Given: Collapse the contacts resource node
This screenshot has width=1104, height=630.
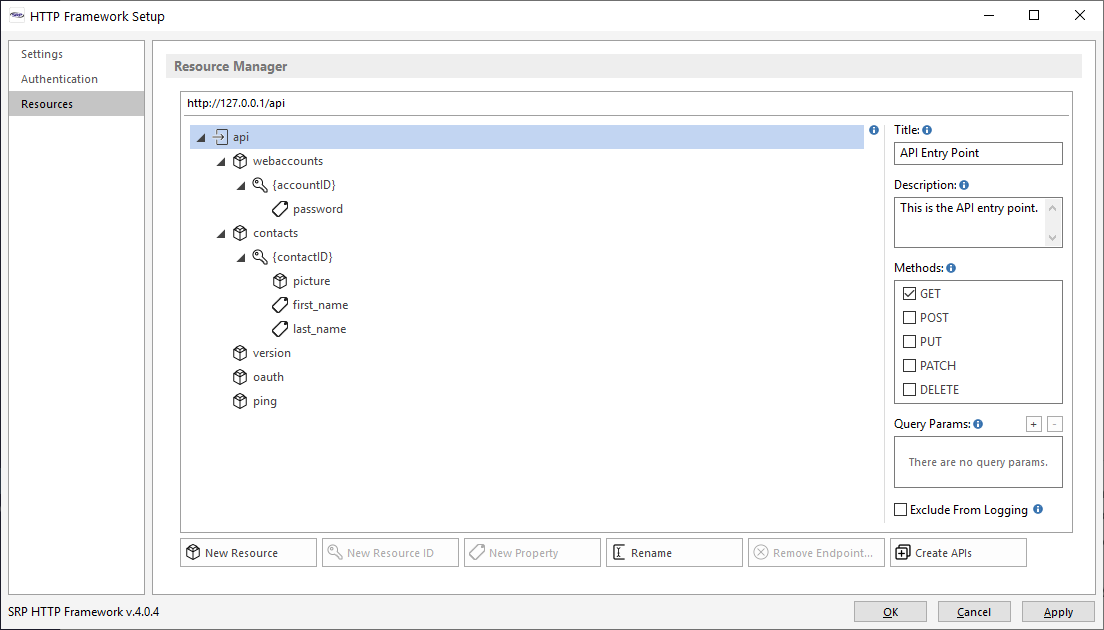Looking at the screenshot, I should click(x=221, y=234).
